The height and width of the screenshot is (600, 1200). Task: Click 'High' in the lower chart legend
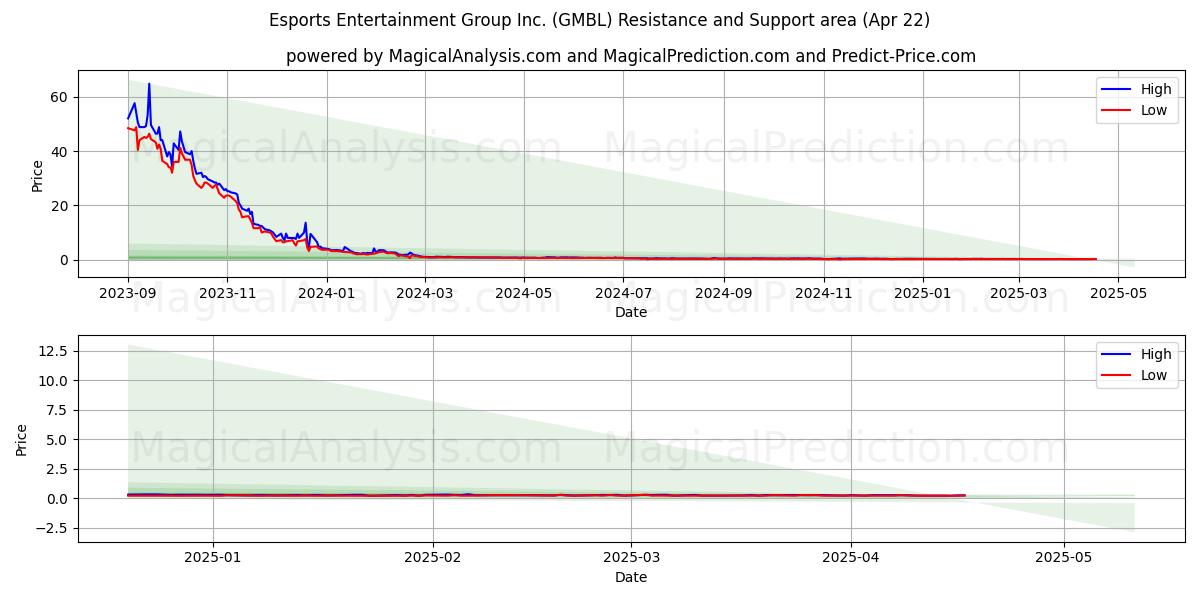[1155, 354]
